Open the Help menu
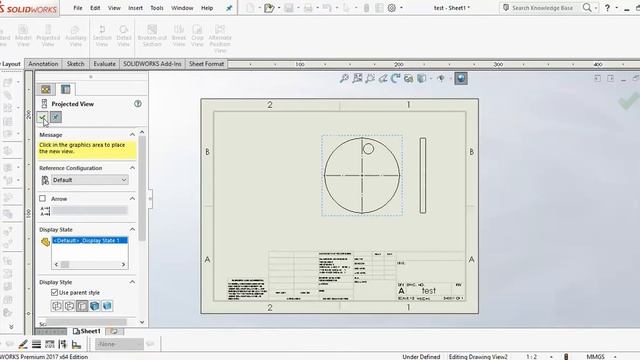 (x=207, y=8)
